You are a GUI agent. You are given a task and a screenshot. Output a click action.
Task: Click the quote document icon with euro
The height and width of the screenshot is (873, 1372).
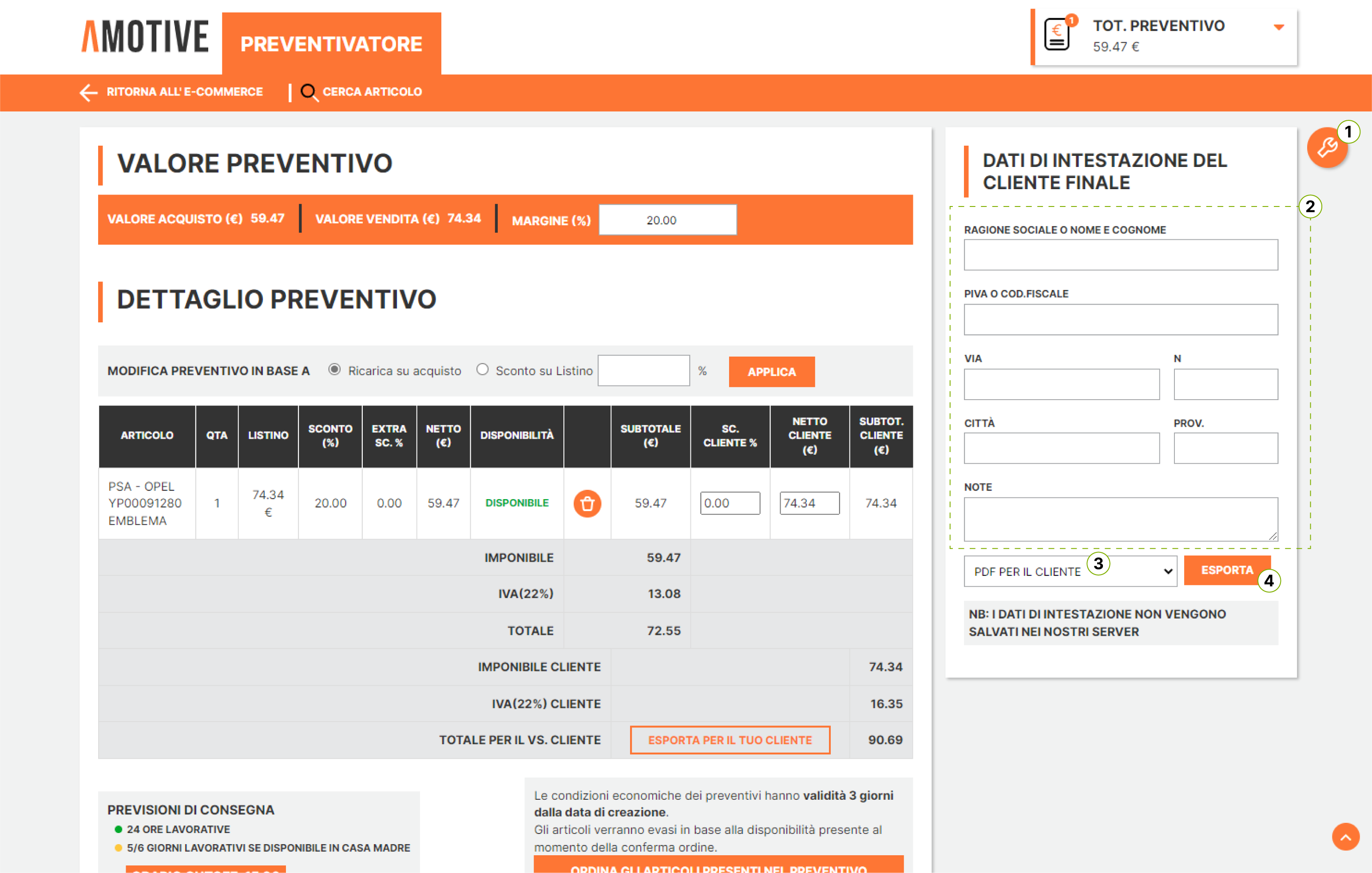(1057, 36)
